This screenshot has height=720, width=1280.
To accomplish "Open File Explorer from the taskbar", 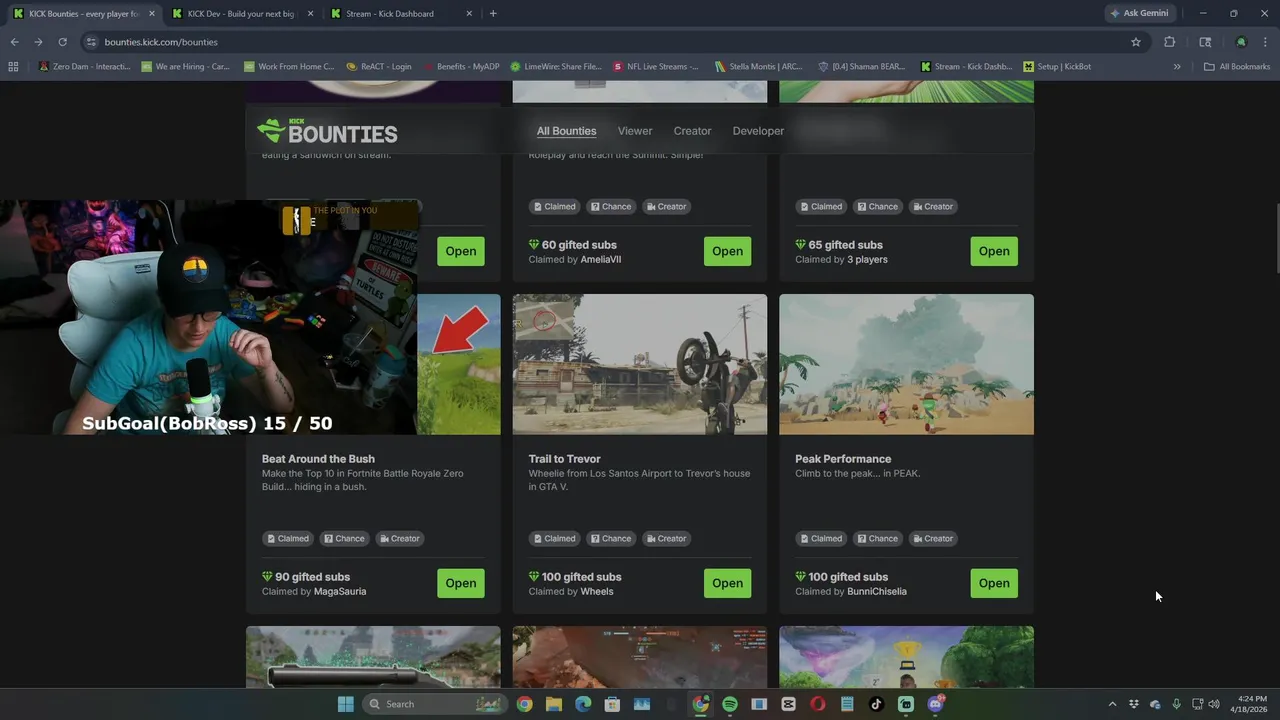I will pos(553,704).
